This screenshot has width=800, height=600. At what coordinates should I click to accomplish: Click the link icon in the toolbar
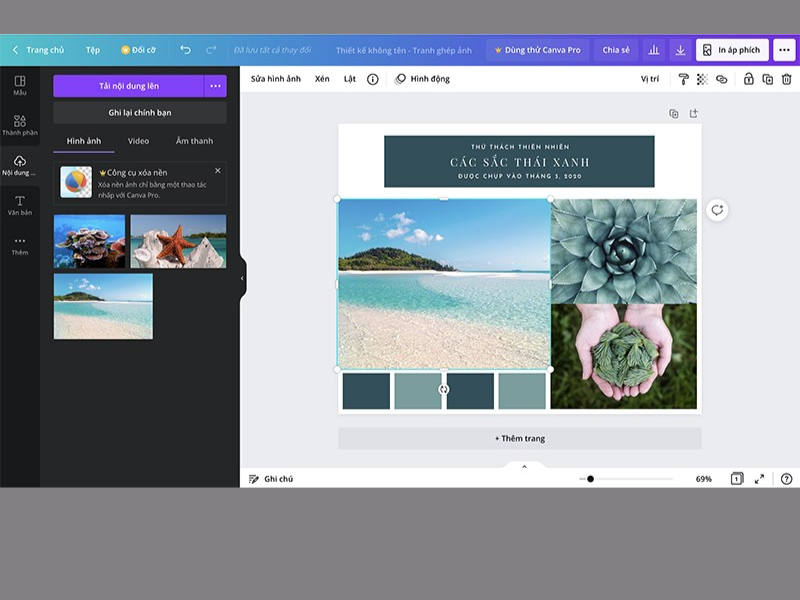tap(722, 80)
